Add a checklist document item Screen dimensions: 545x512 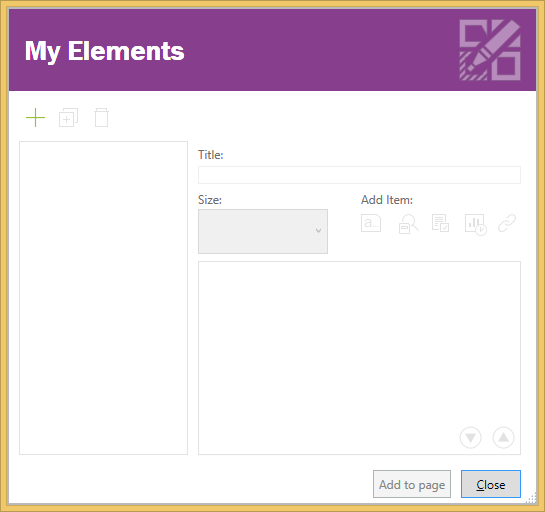pyautogui.click(x=440, y=223)
